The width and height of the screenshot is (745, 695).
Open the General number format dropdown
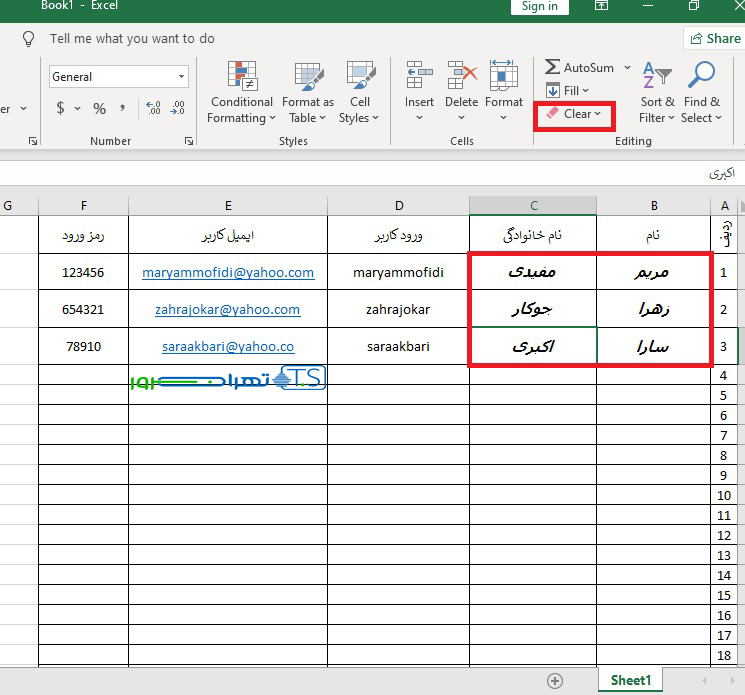point(181,76)
